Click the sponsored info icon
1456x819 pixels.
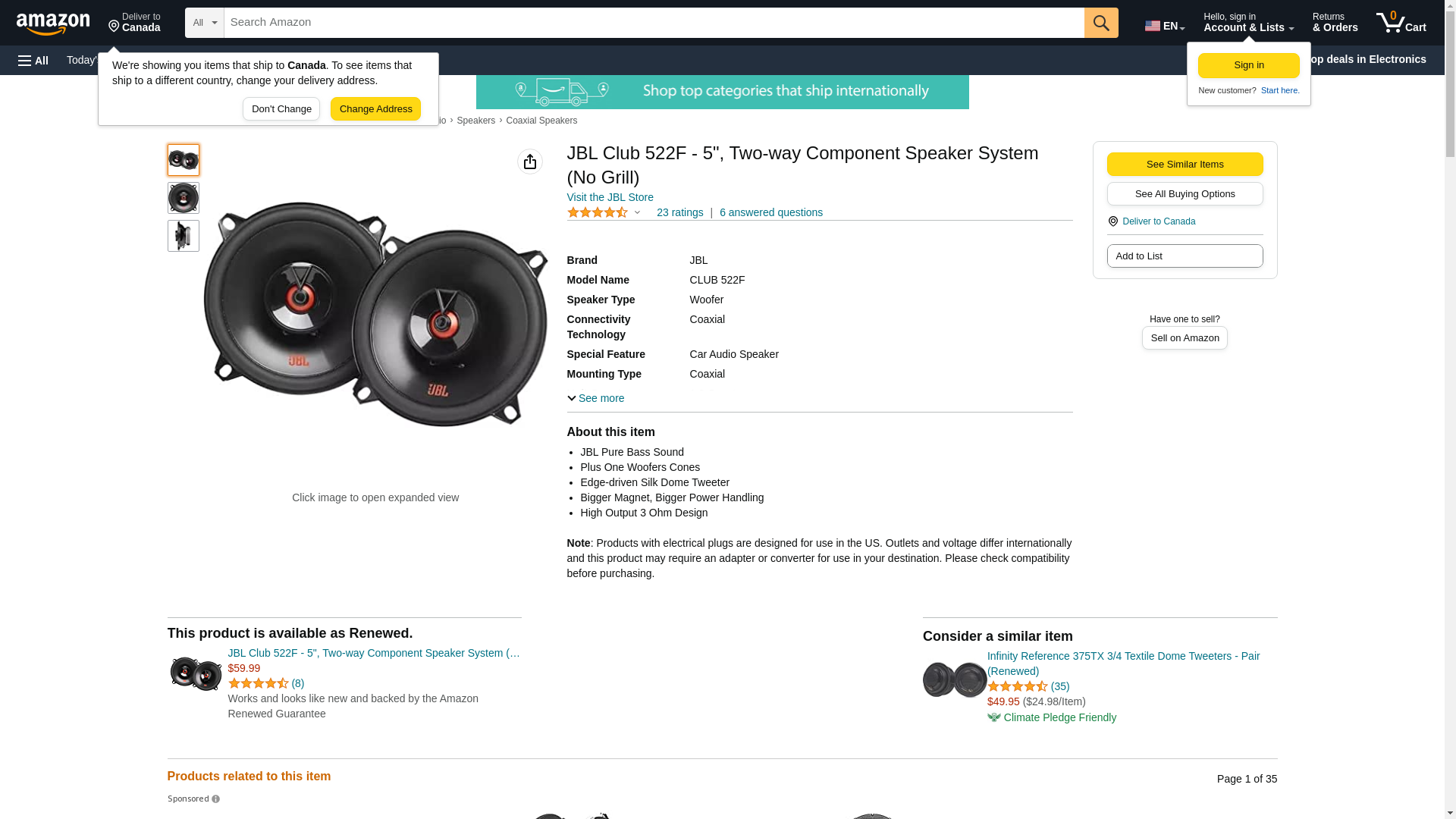coord(215,799)
